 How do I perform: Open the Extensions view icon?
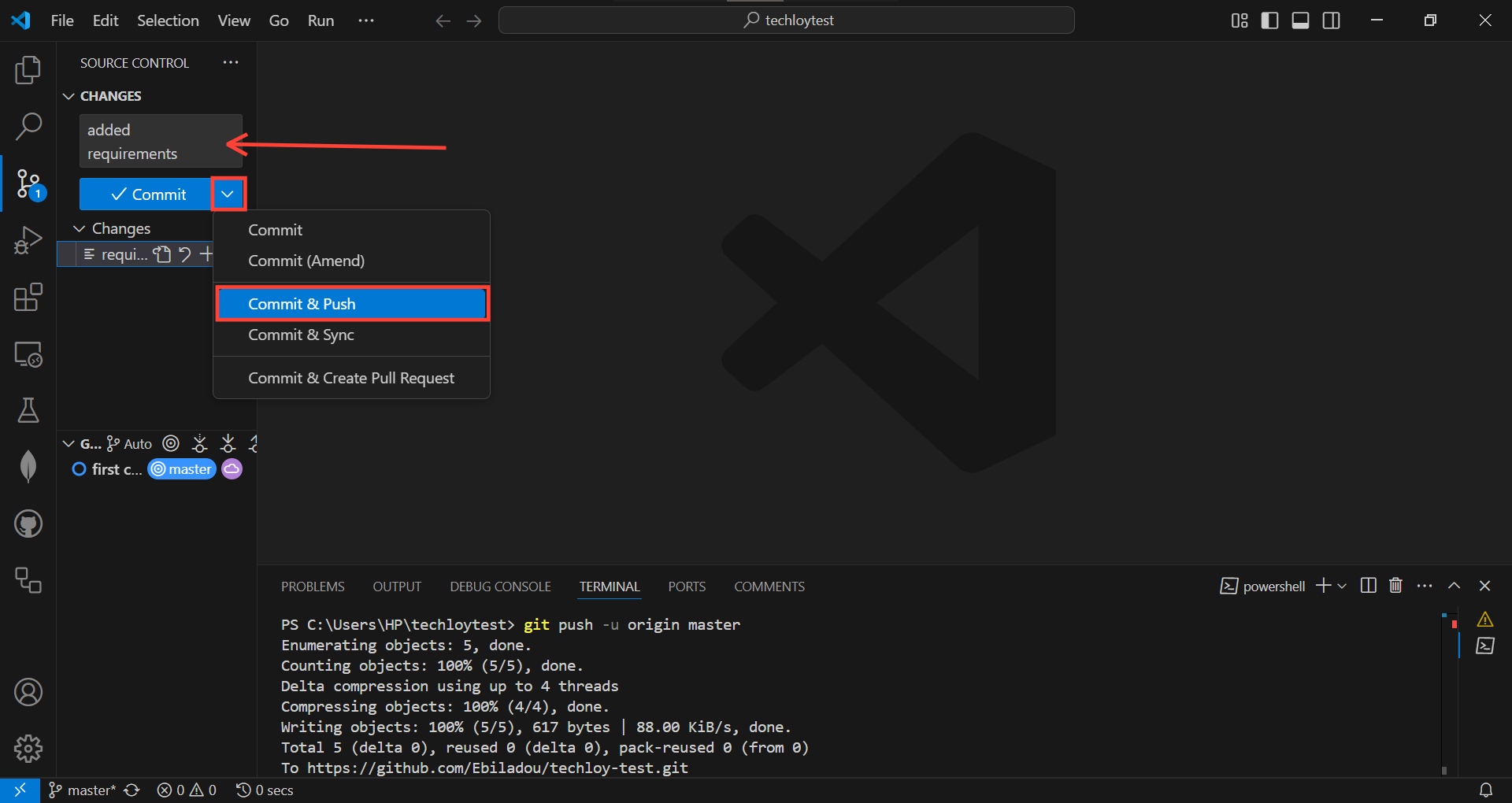tap(28, 298)
